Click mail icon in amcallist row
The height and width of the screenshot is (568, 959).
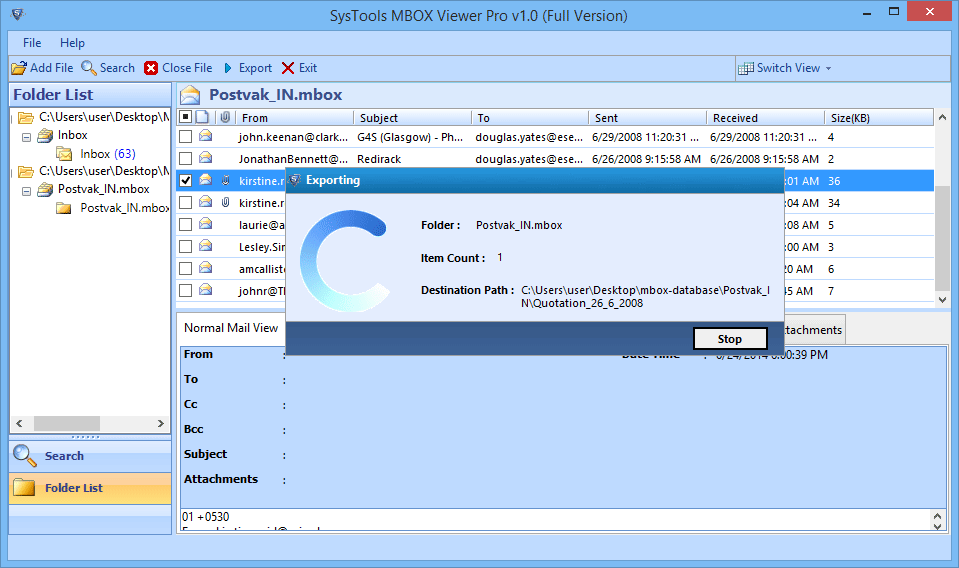206,268
